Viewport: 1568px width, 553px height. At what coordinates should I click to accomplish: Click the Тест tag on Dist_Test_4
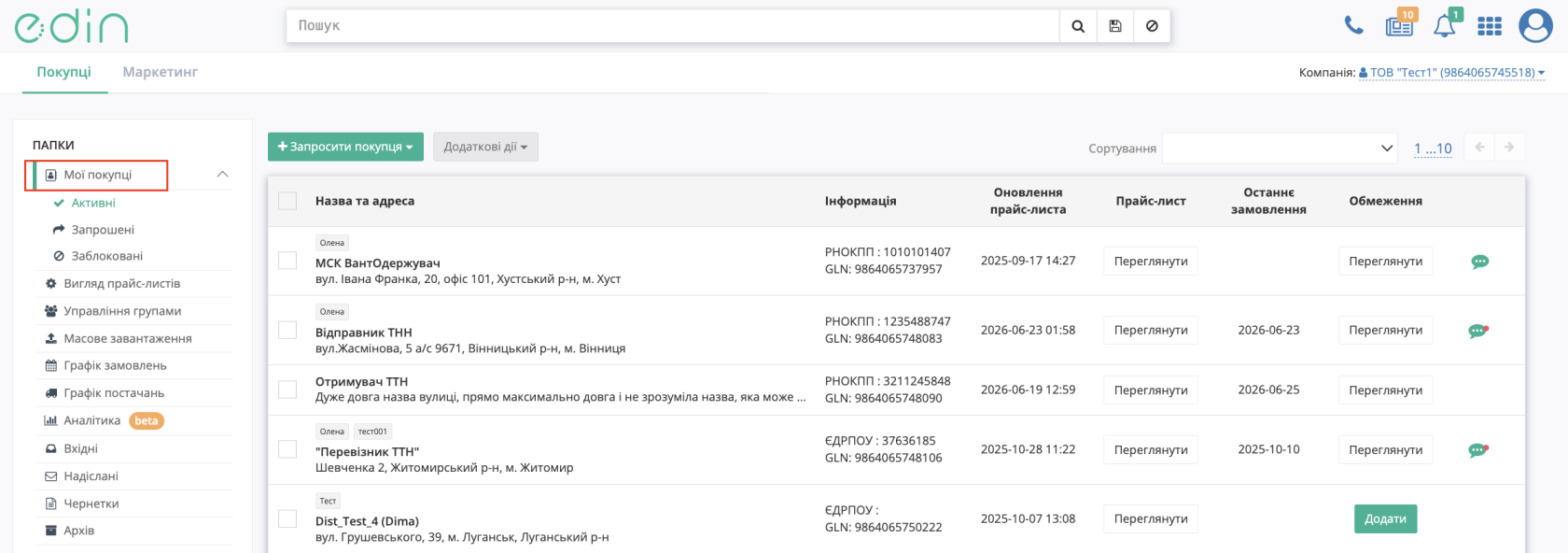point(328,501)
